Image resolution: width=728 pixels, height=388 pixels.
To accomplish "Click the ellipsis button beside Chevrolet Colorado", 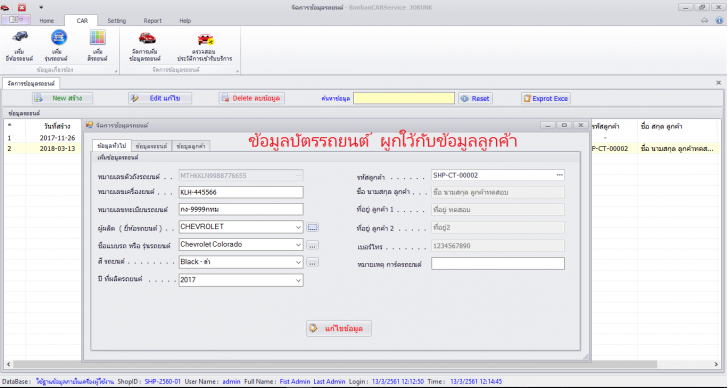I will 312,245.
